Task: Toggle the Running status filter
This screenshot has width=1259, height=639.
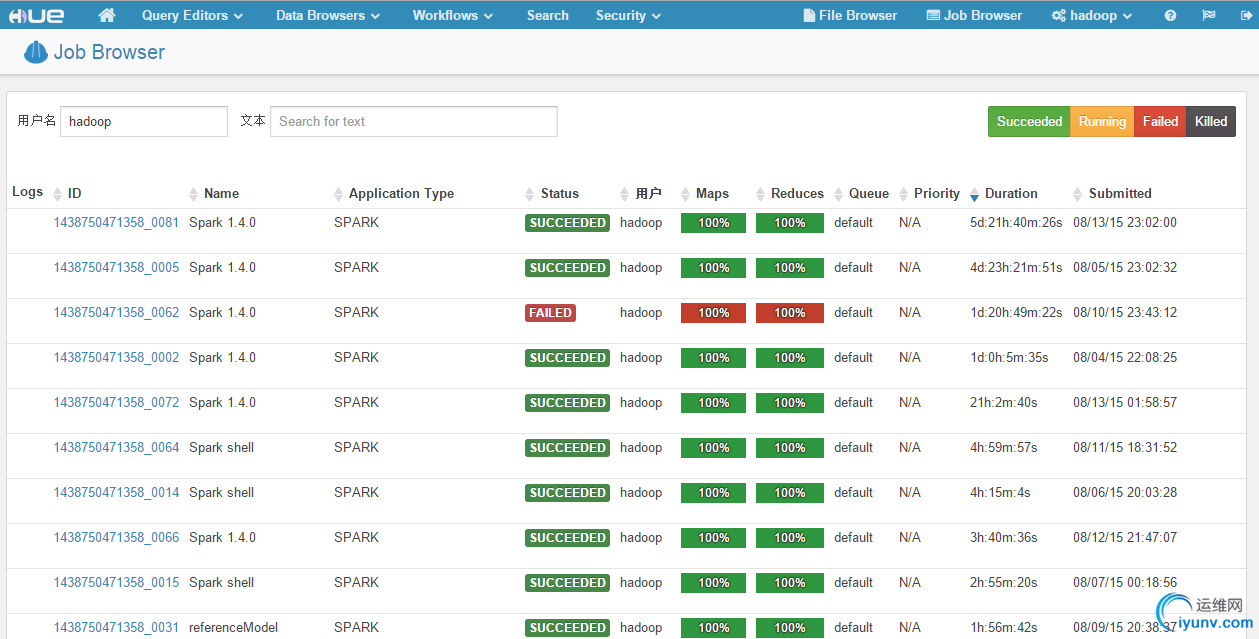Action: (1102, 121)
